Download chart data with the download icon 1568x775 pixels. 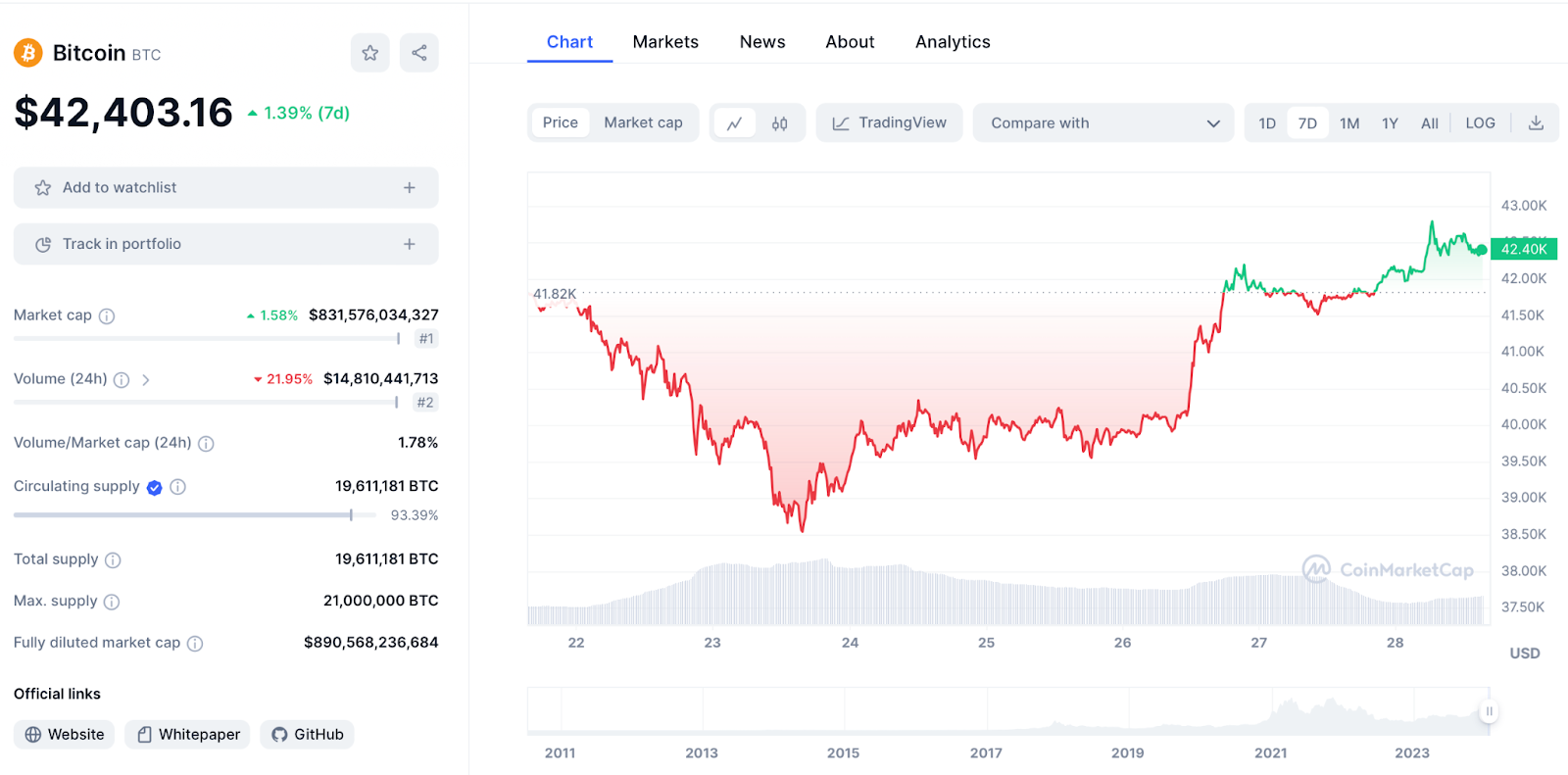[x=1536, y=123]
